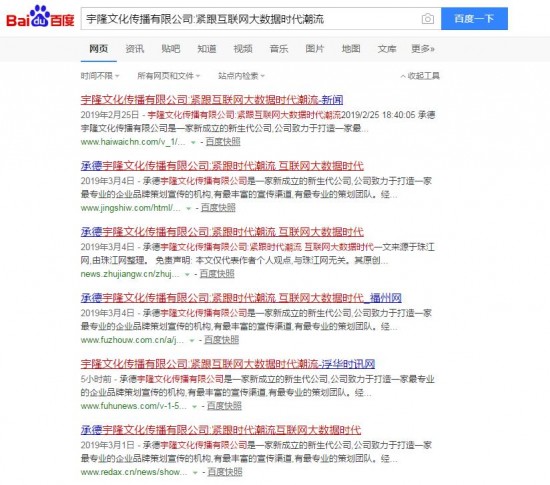Open result title above news.zhujiangw.cn URL

point(222,232)
